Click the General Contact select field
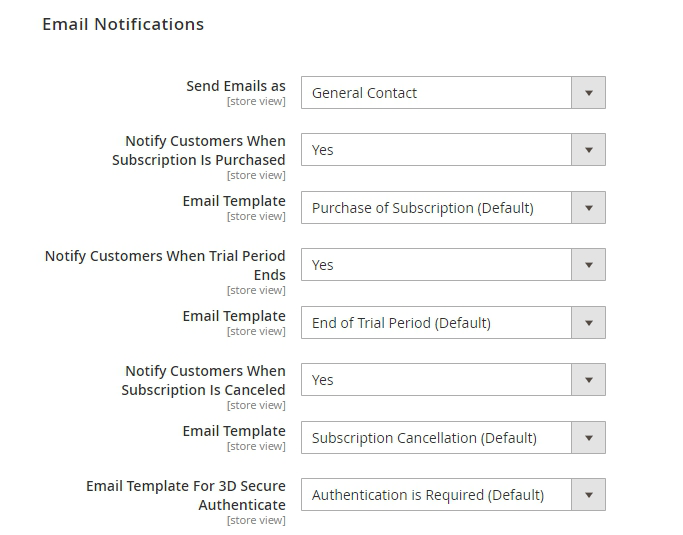The image size is (683, 535). click(x=436, y=93)
